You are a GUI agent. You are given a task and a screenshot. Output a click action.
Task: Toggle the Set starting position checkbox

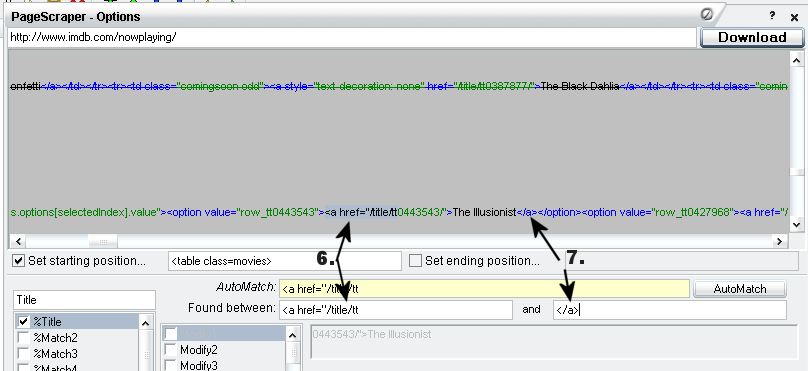tap(19, 261)
